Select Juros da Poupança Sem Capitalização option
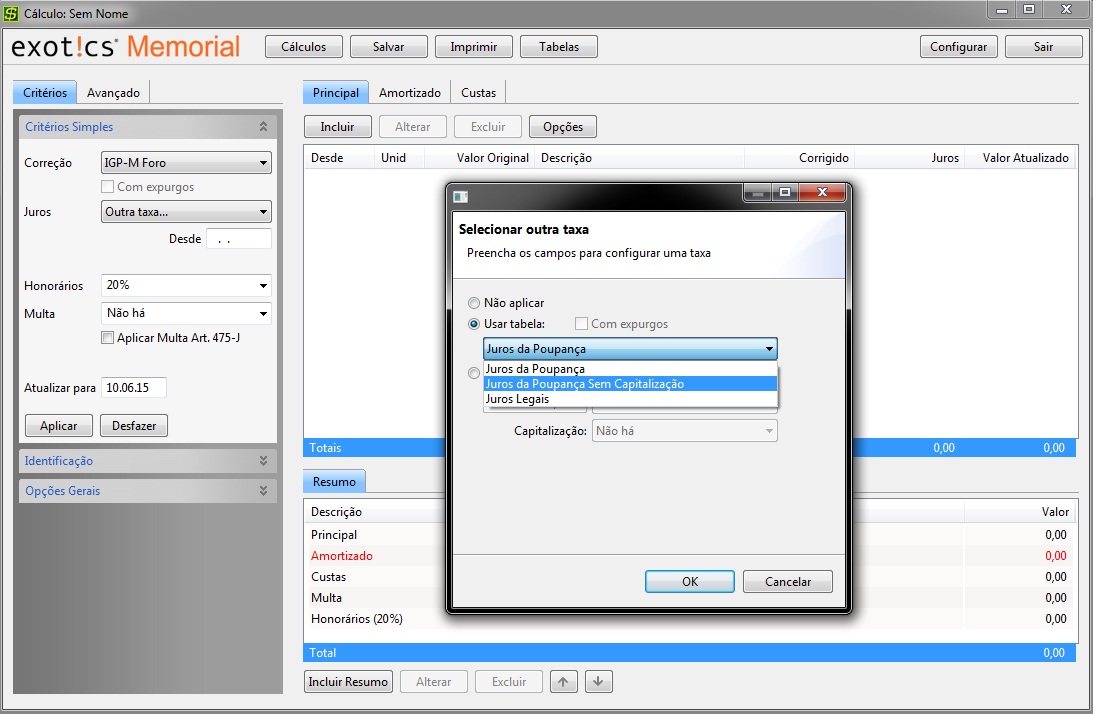This screenshot has height=714, width=1093. 584,384
